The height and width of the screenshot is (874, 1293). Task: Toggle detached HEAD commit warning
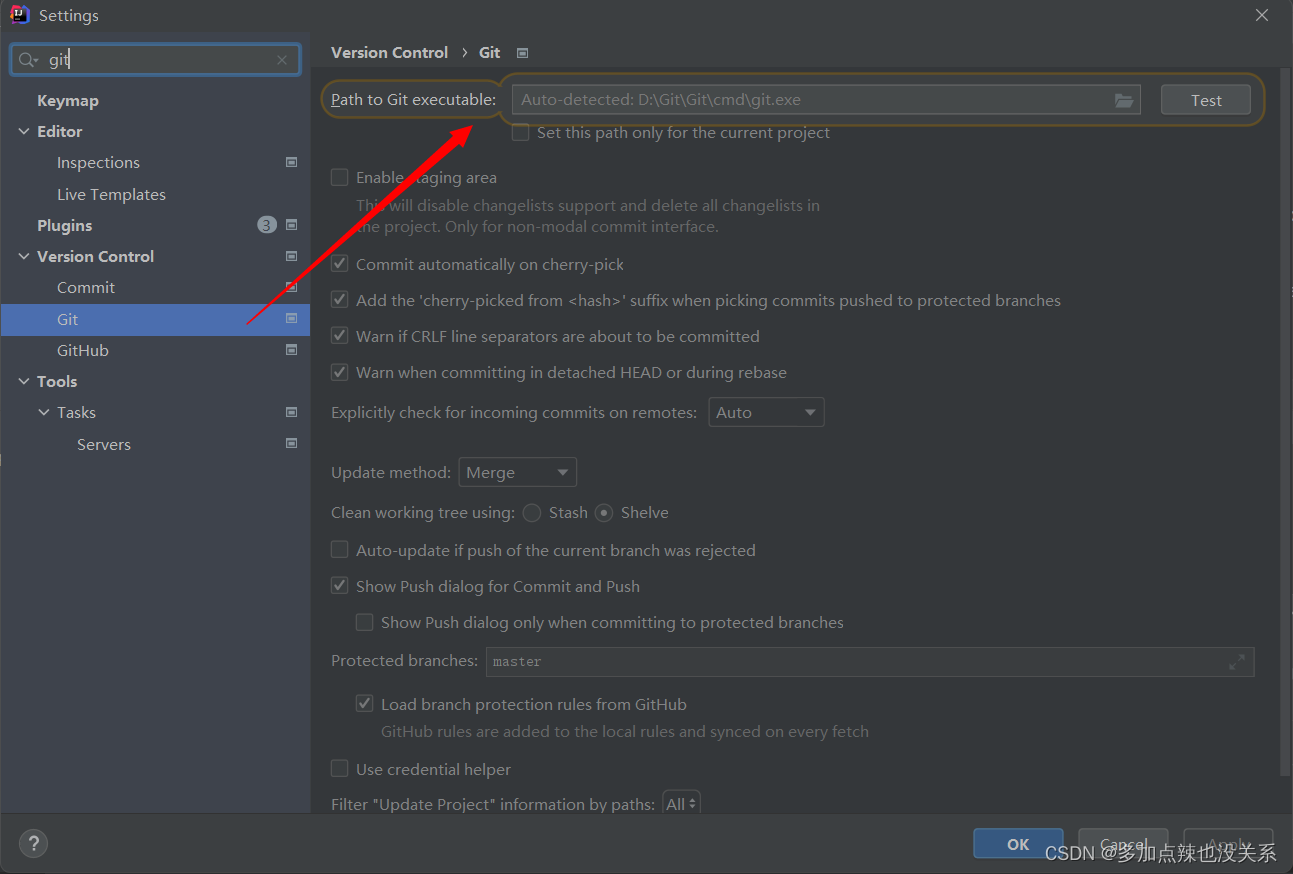tap(340, 372)
